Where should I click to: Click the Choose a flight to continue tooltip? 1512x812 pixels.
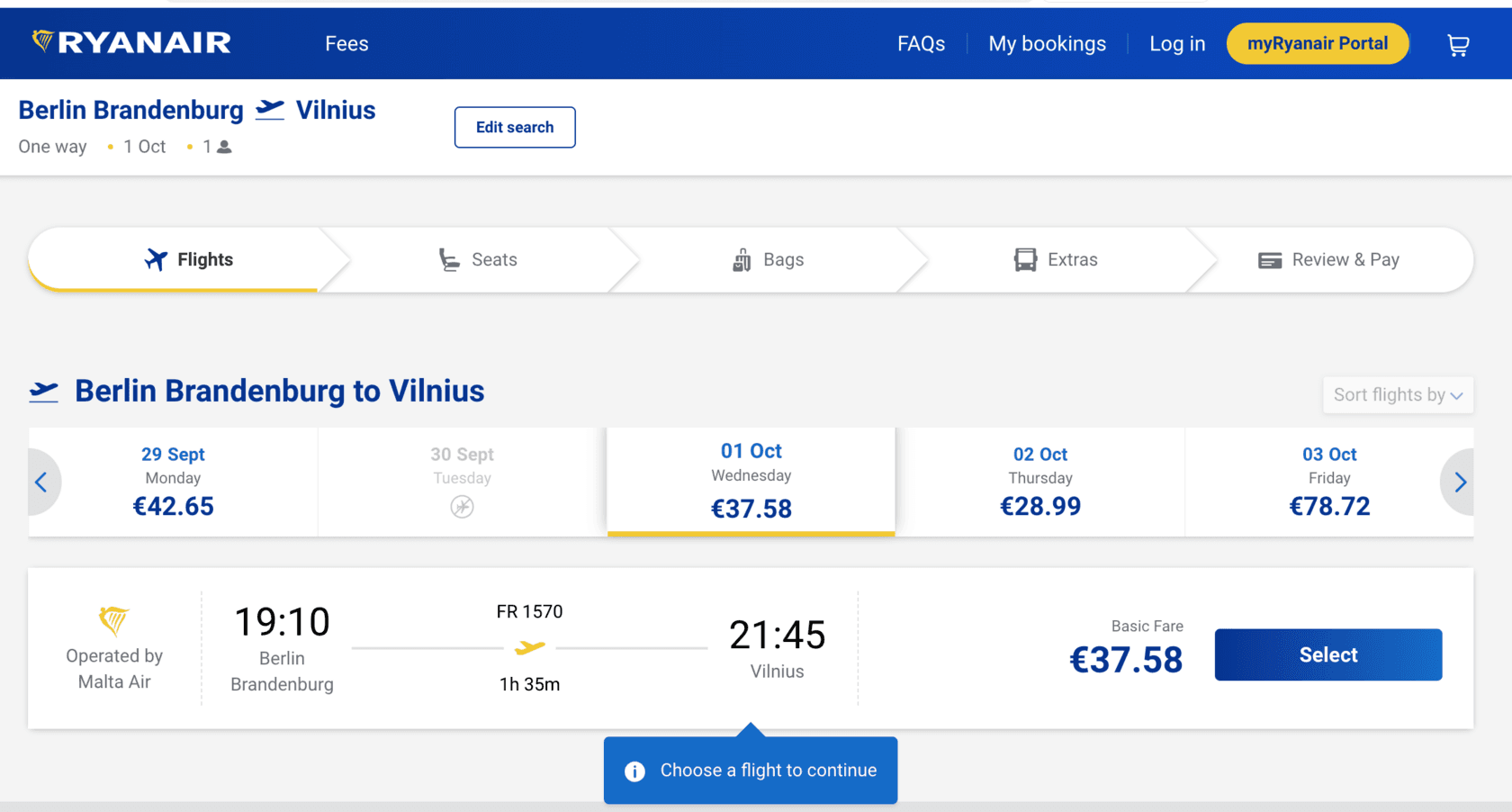point(751,771)
